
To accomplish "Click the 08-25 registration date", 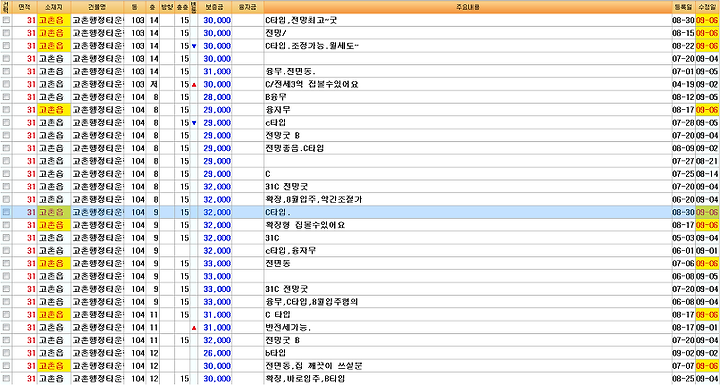I will click(x=684, y=379).
